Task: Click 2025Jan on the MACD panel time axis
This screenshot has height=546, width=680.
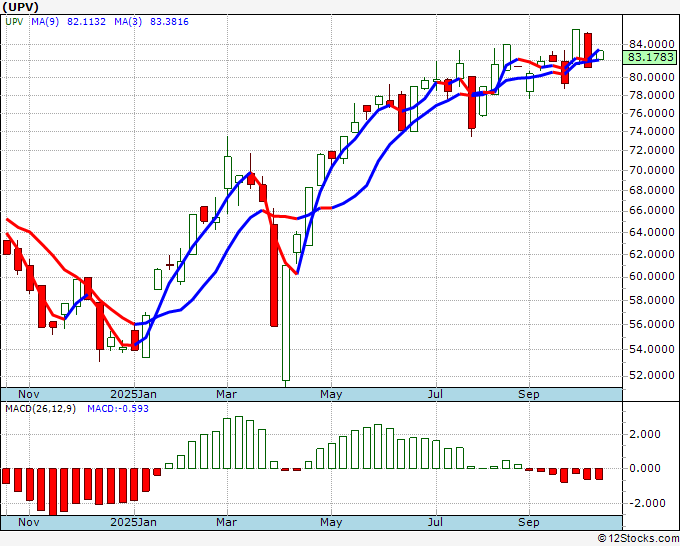Action: point(134,522)
